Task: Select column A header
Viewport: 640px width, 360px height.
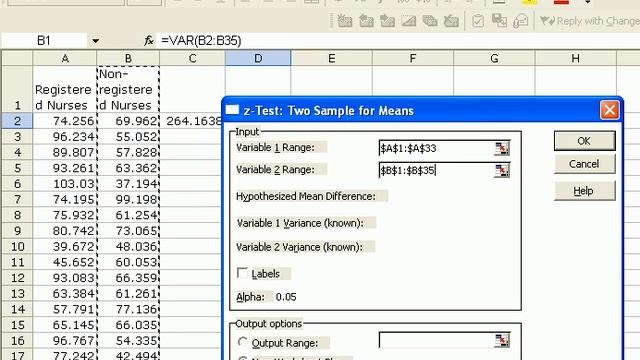Action: tap(65, 58)
